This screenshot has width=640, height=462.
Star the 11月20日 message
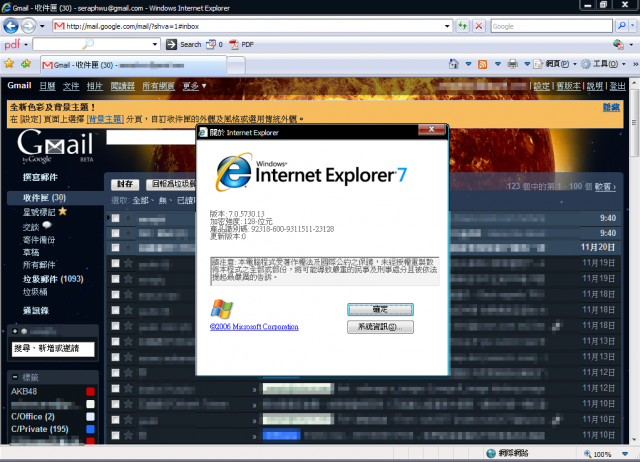pos(128,247)
